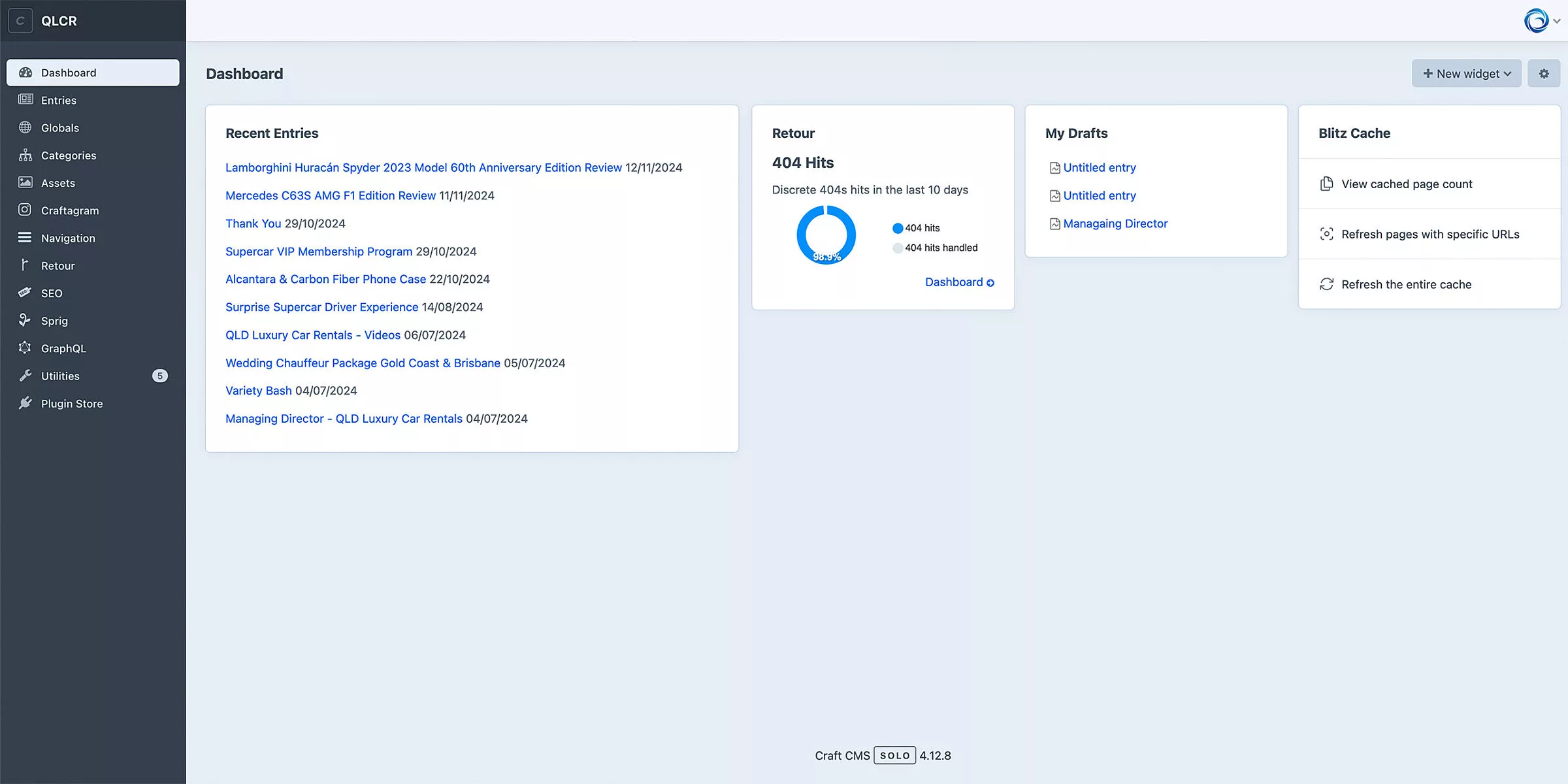Open the Plugin Store
Image resolution: width=1568 pixels, height=784 pixels.
point(93,403)
